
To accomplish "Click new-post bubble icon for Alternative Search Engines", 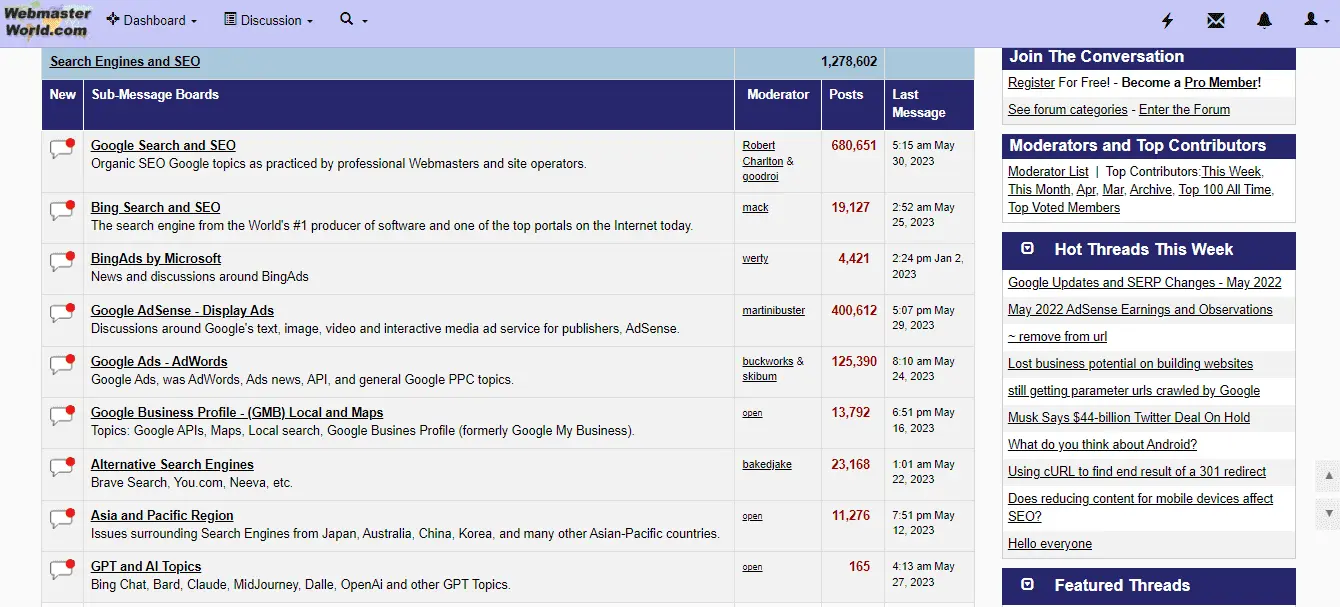I will 62,468.
